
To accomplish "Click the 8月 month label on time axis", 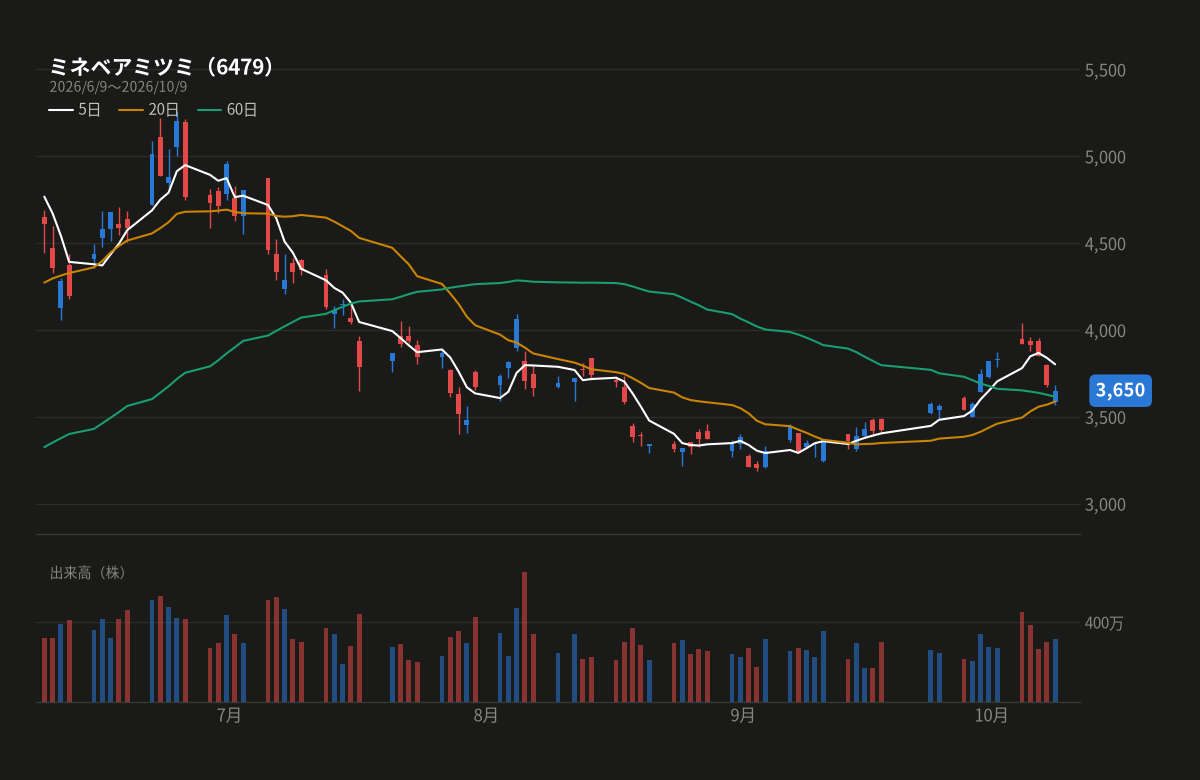I will [486, 715].
